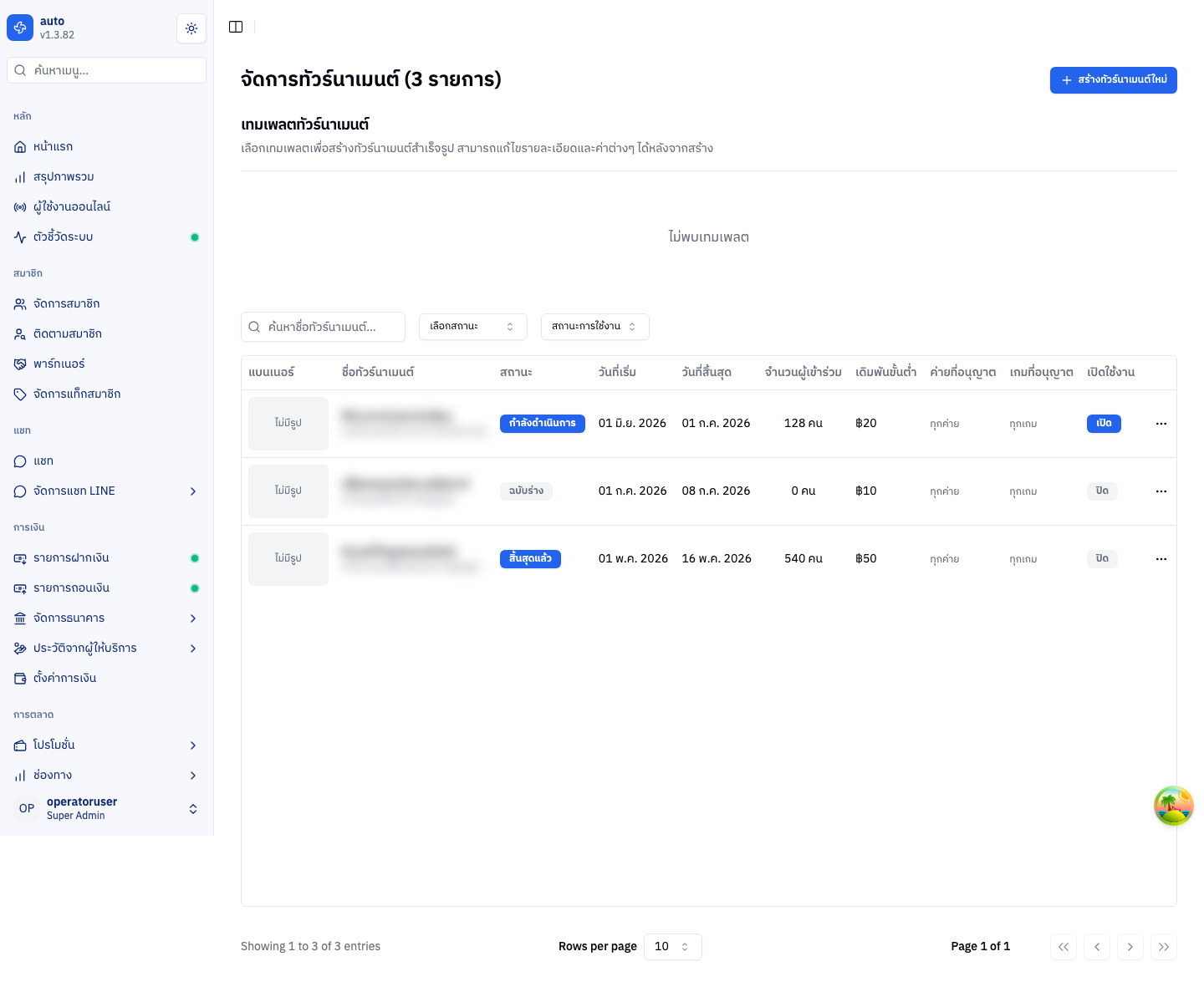This screenshot has width=1204, height=987.
Task: Expand จัดการธนาคาร submenu chevron
Action: tap(193, 618)
